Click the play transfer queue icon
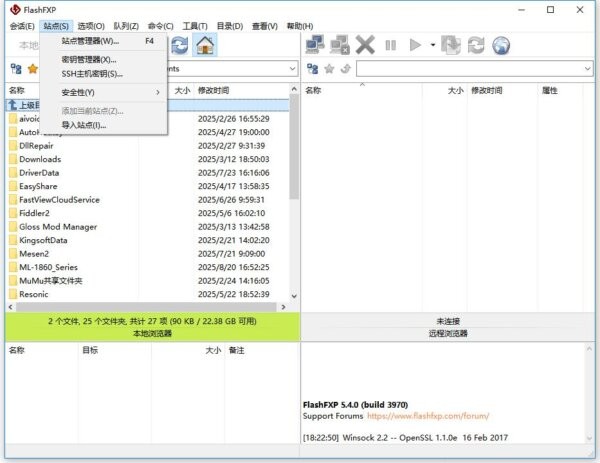The width and height of the screenshot is (600, 463). pos(415,45)
